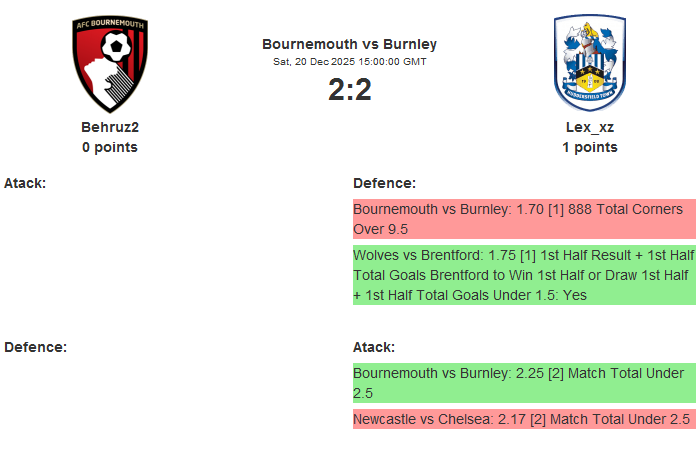Click Lex_xz's 1 points label
The height and width of the screenshot is (460, 700).
click(x=590, y=147)
